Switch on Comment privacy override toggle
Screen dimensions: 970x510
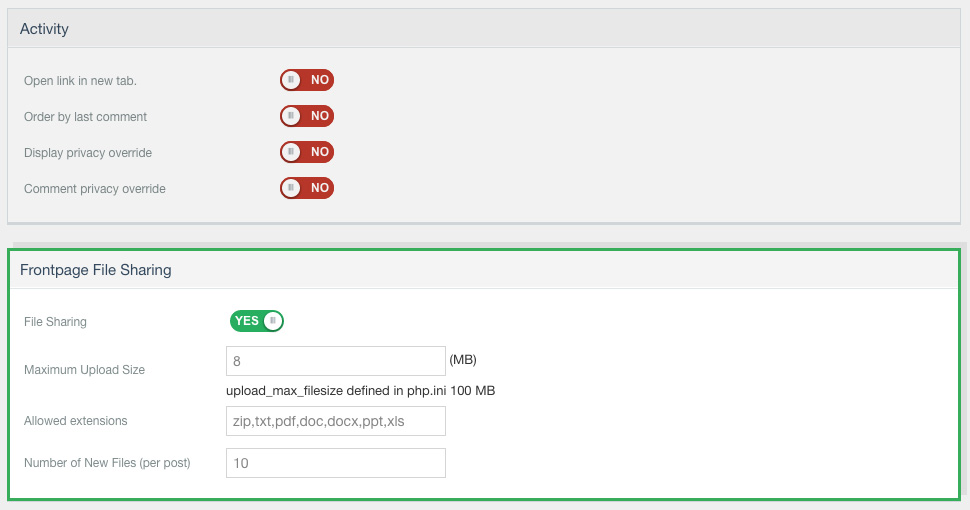(307, 188)
